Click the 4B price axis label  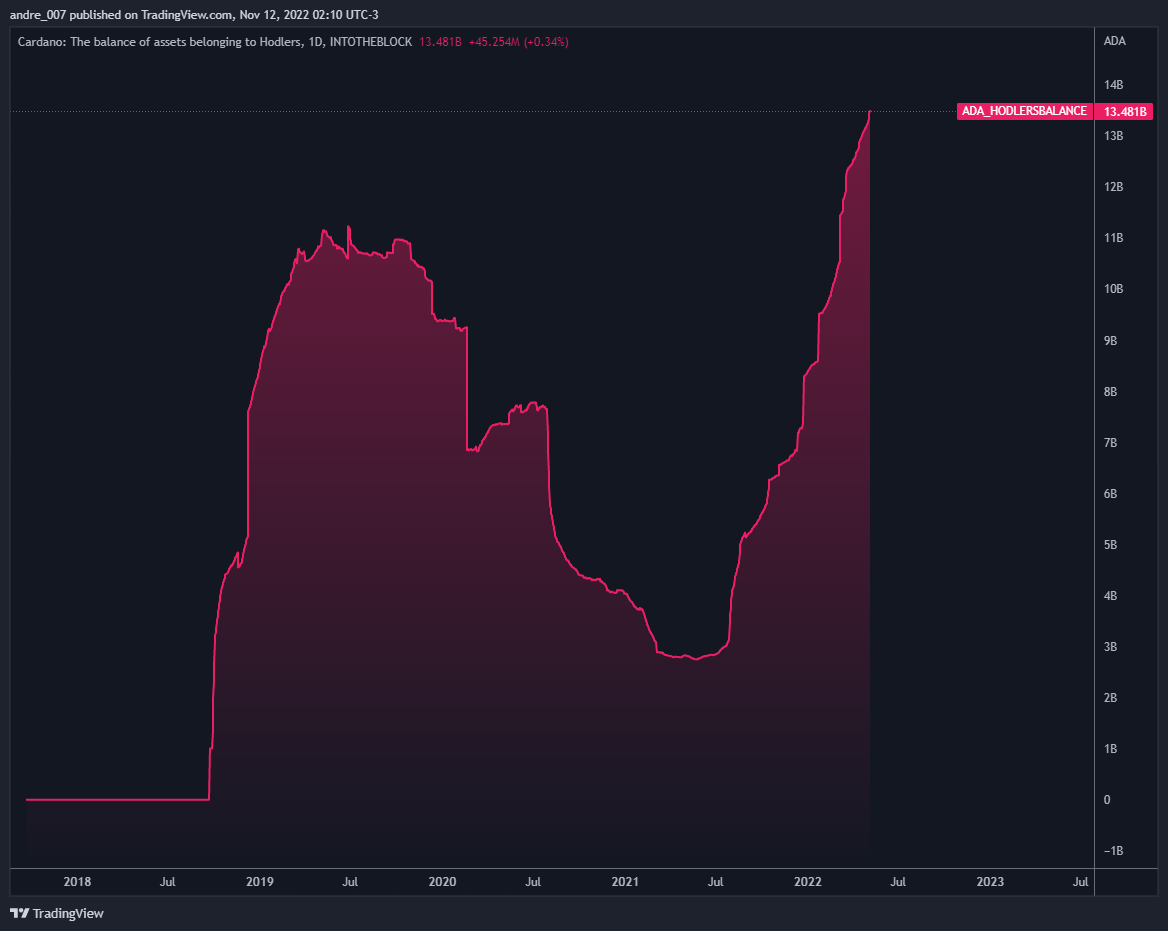point(1111,595)
